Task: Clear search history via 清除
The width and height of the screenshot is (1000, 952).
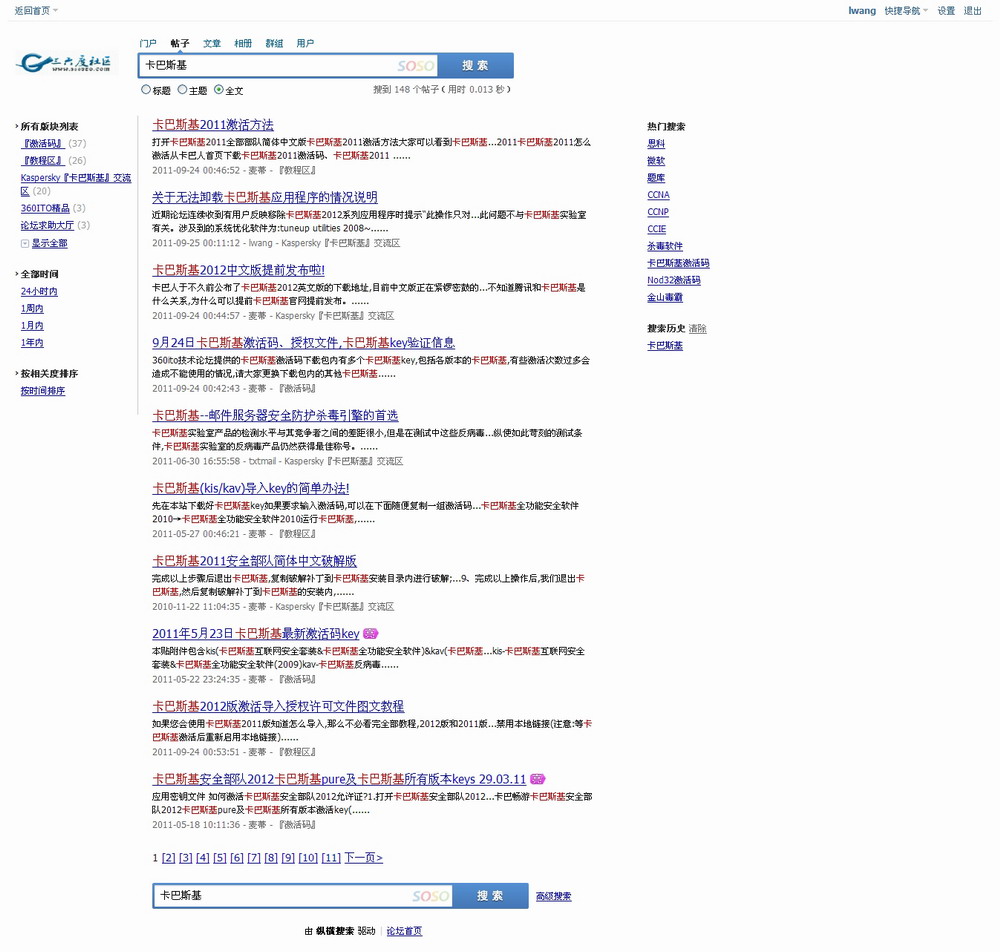Action: pyautogui.click(x=698, y=328)
